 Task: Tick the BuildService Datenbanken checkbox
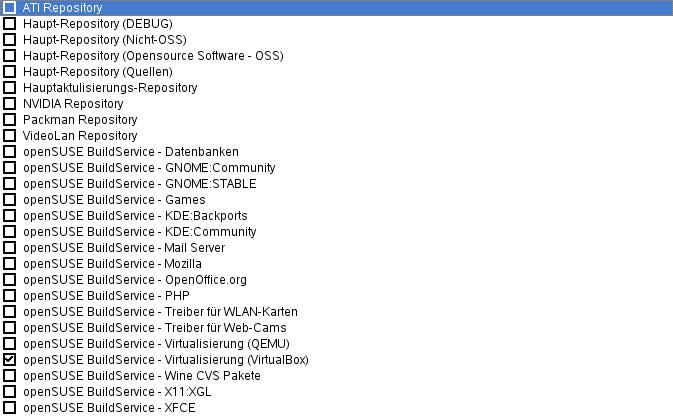(9, 151)
